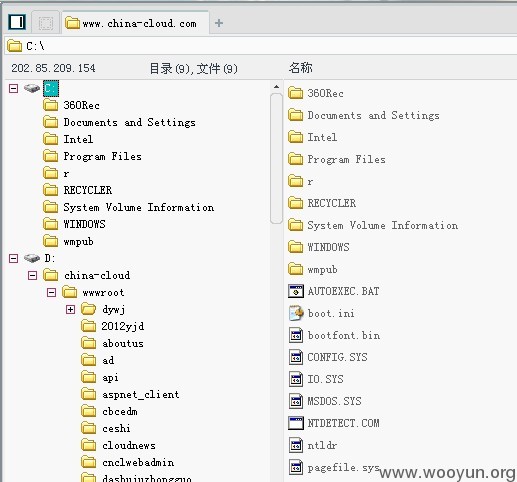This screenshot has height=482, width=517.
Task: Open a new tab with plus button
Action: click(x=219, y=23)
